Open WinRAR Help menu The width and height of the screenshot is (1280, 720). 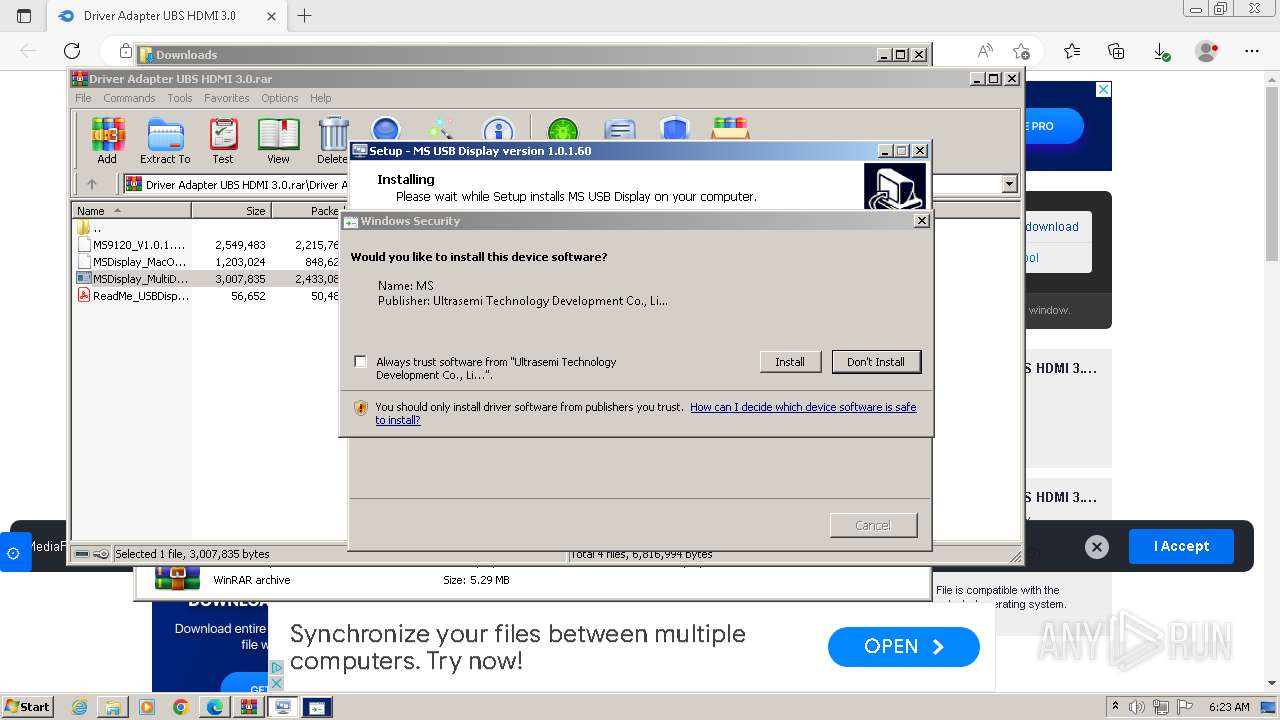[320, 98]
